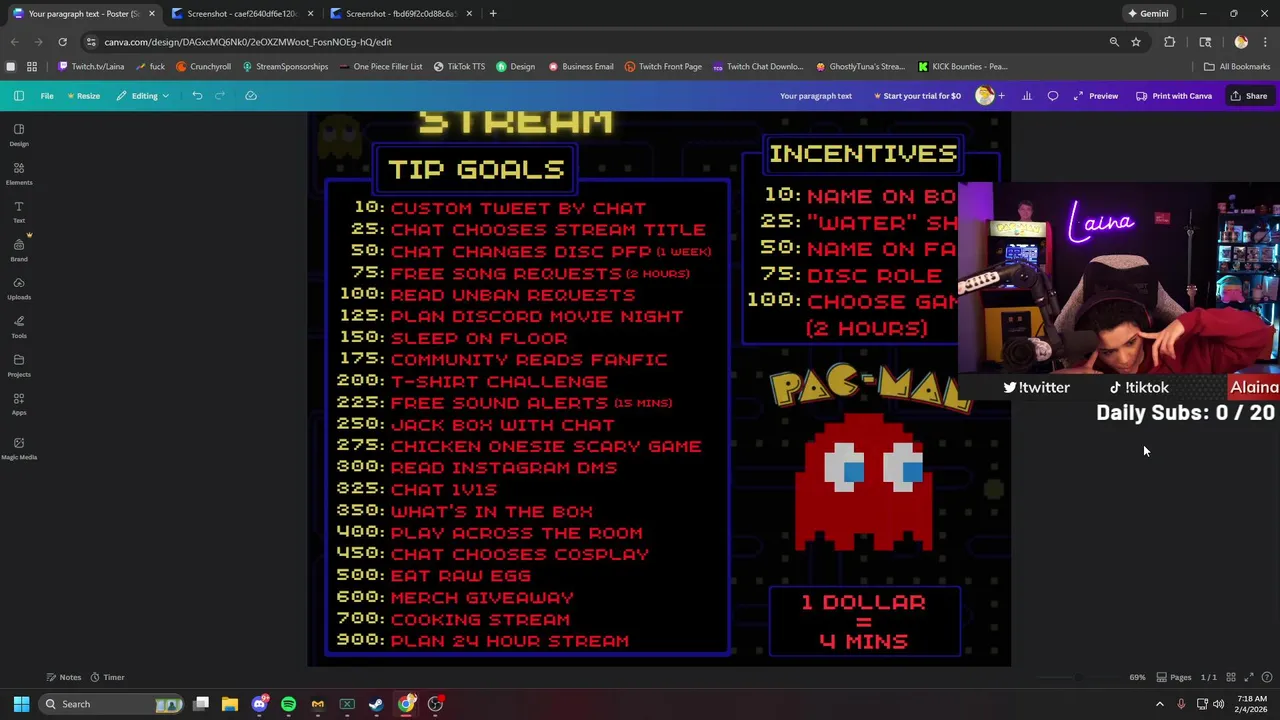Bookmark this page with the star icon

click(1136, 42)
